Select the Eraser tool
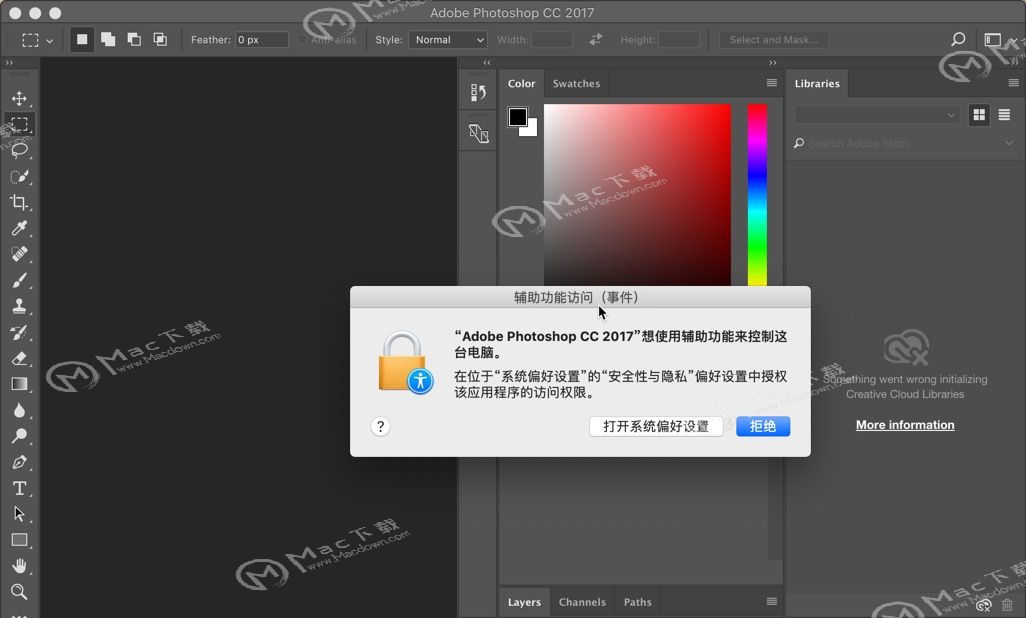The image size is (1026, 618). 19,358
